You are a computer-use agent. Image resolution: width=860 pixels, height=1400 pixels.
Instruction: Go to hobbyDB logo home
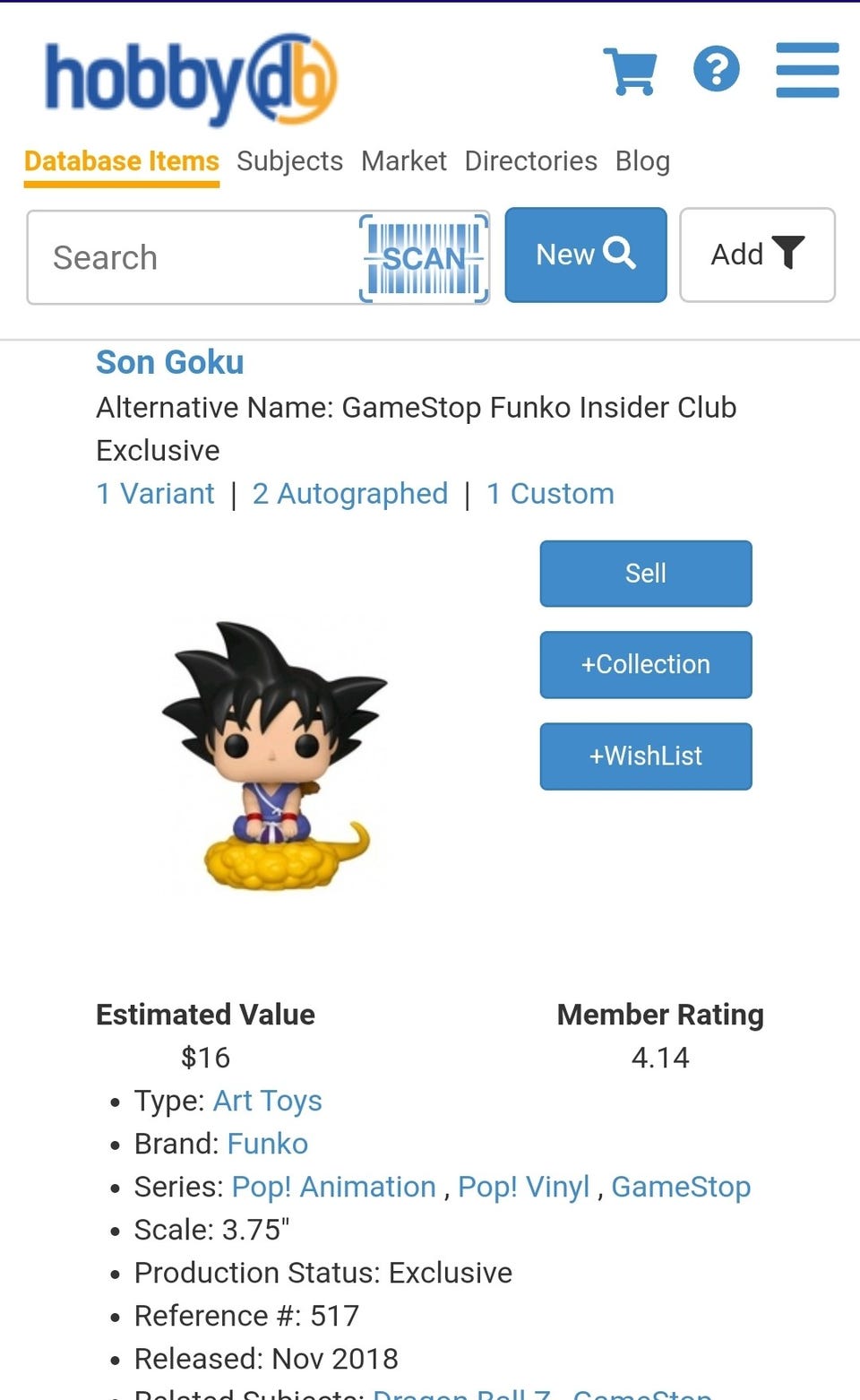click(x=191, y=79)
